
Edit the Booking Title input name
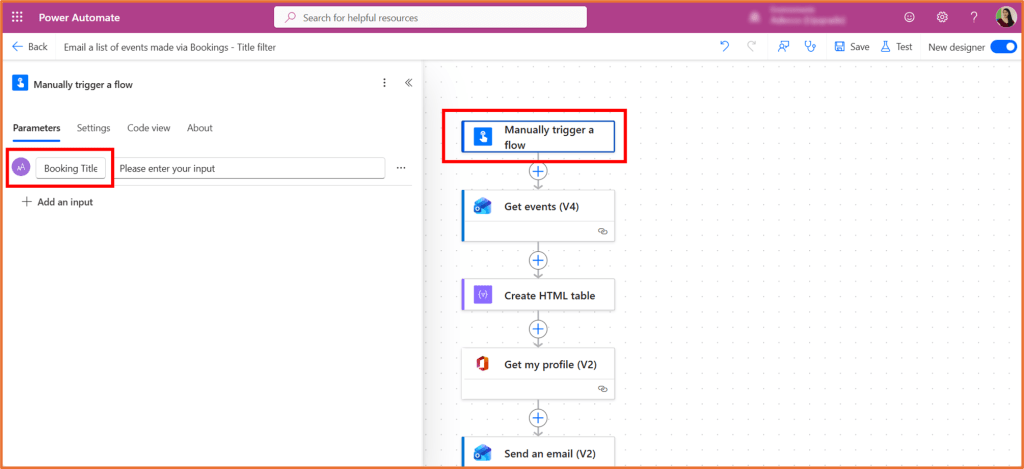tap(71, 168)
